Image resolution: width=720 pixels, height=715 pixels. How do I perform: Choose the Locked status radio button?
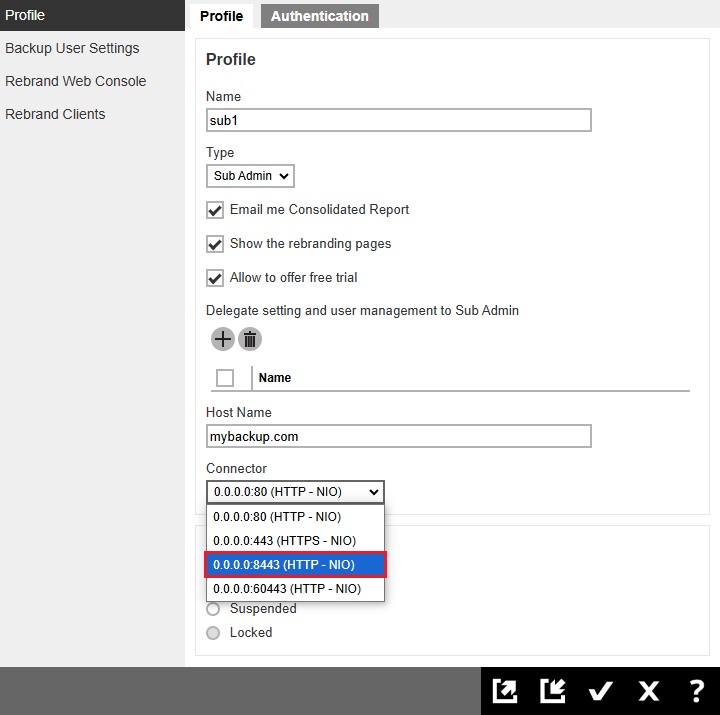[x=213, y=633]
